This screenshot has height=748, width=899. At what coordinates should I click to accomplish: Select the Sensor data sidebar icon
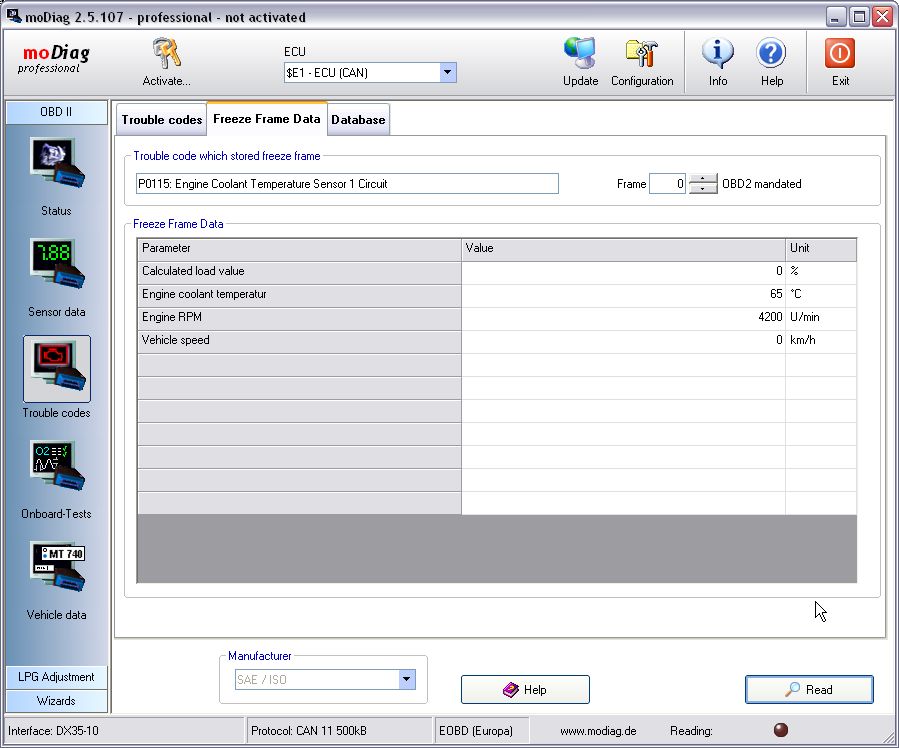(x=56, y=267)
